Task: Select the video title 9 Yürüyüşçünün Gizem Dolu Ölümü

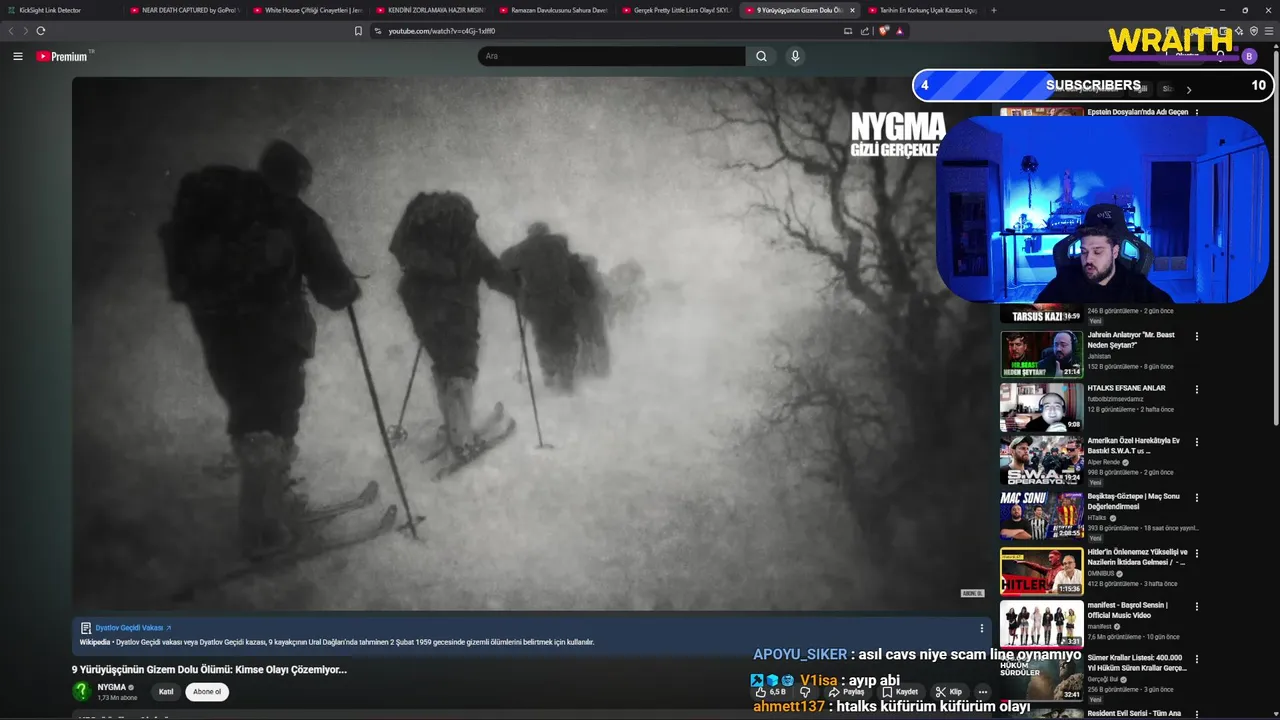Action: [x=209, y=669]
